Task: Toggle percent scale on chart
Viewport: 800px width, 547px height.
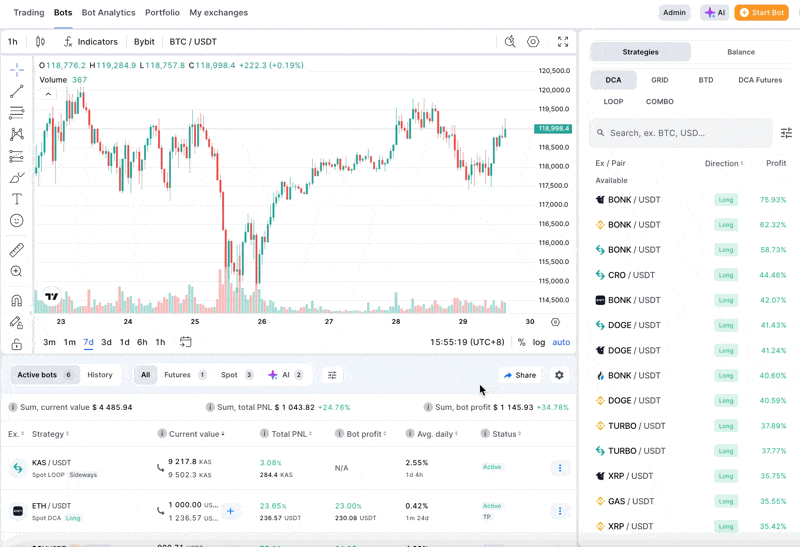Action: click(x=521, y=342)
